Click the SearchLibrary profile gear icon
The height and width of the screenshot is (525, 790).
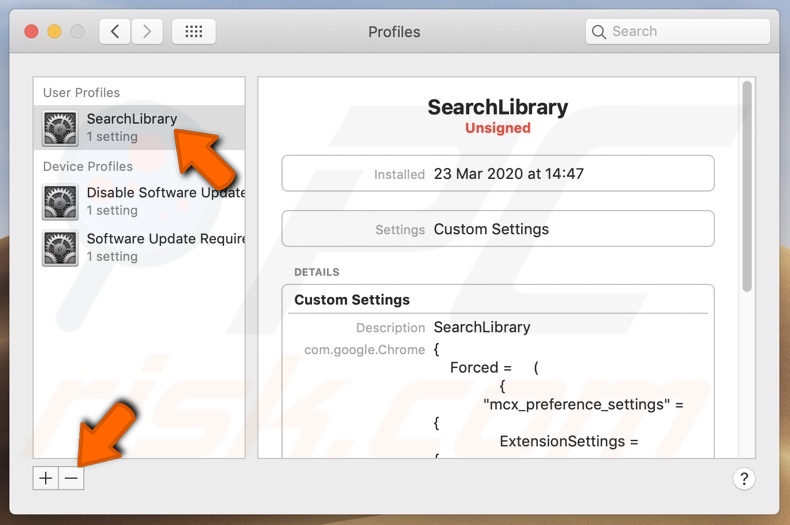(60, 128)
